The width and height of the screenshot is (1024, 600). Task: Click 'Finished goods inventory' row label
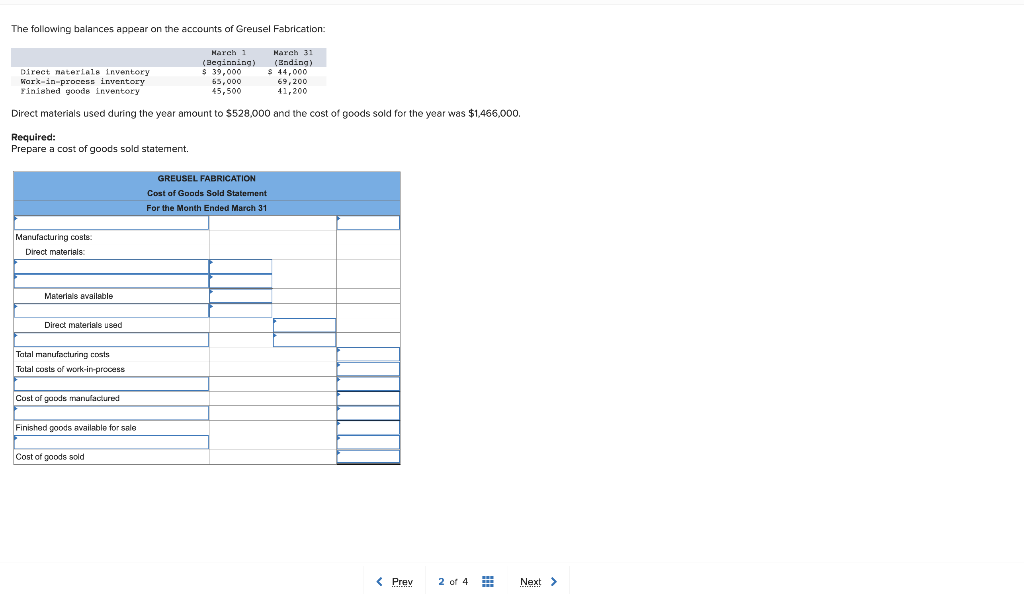click(80, 91)
